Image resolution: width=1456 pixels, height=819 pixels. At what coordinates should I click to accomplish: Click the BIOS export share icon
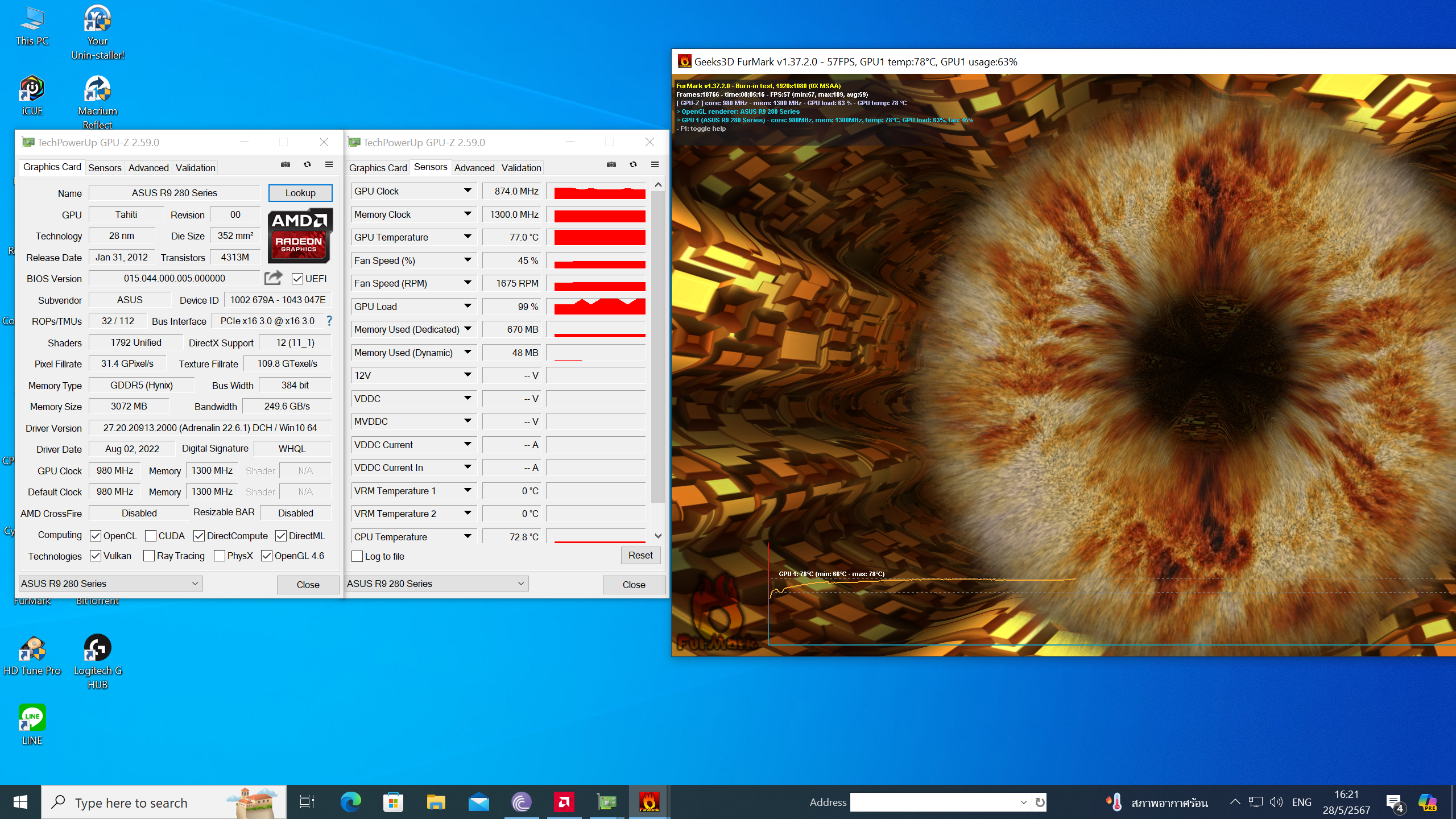(x=273, y=278)
